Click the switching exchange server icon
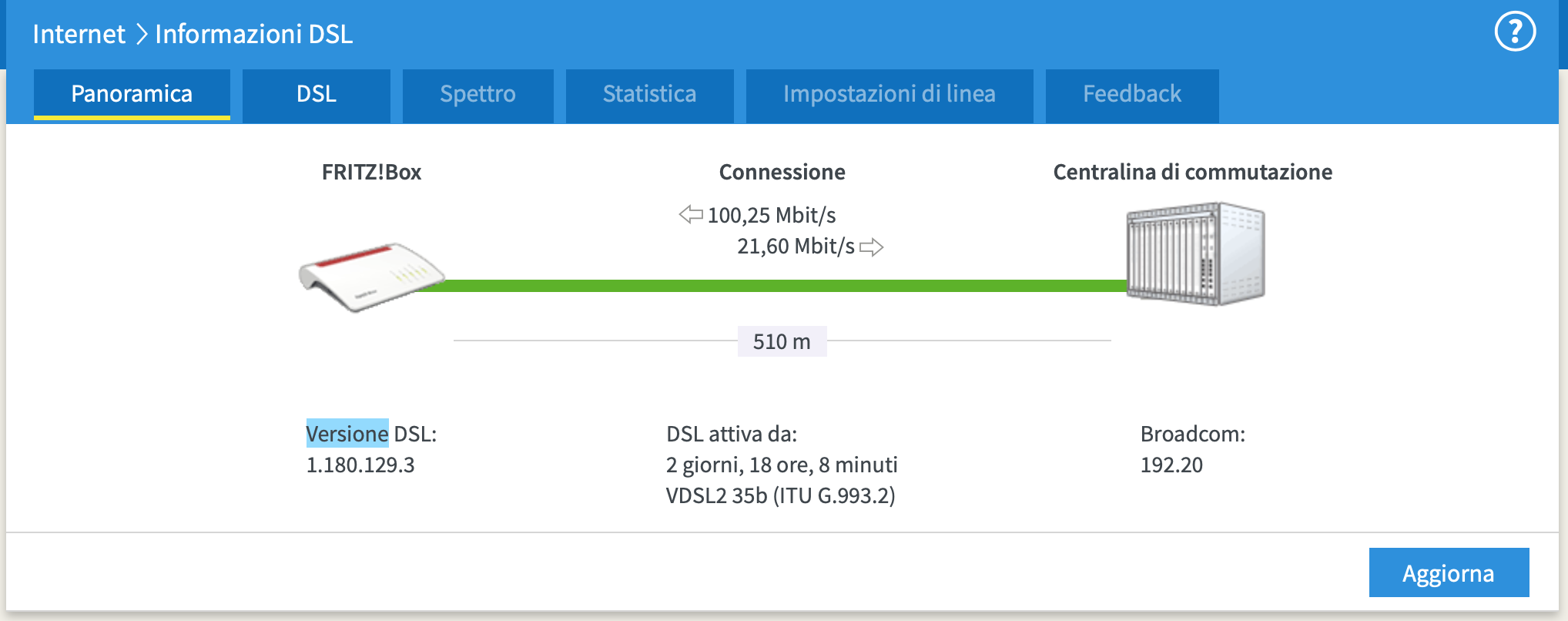 click(x=1195, y=254)
